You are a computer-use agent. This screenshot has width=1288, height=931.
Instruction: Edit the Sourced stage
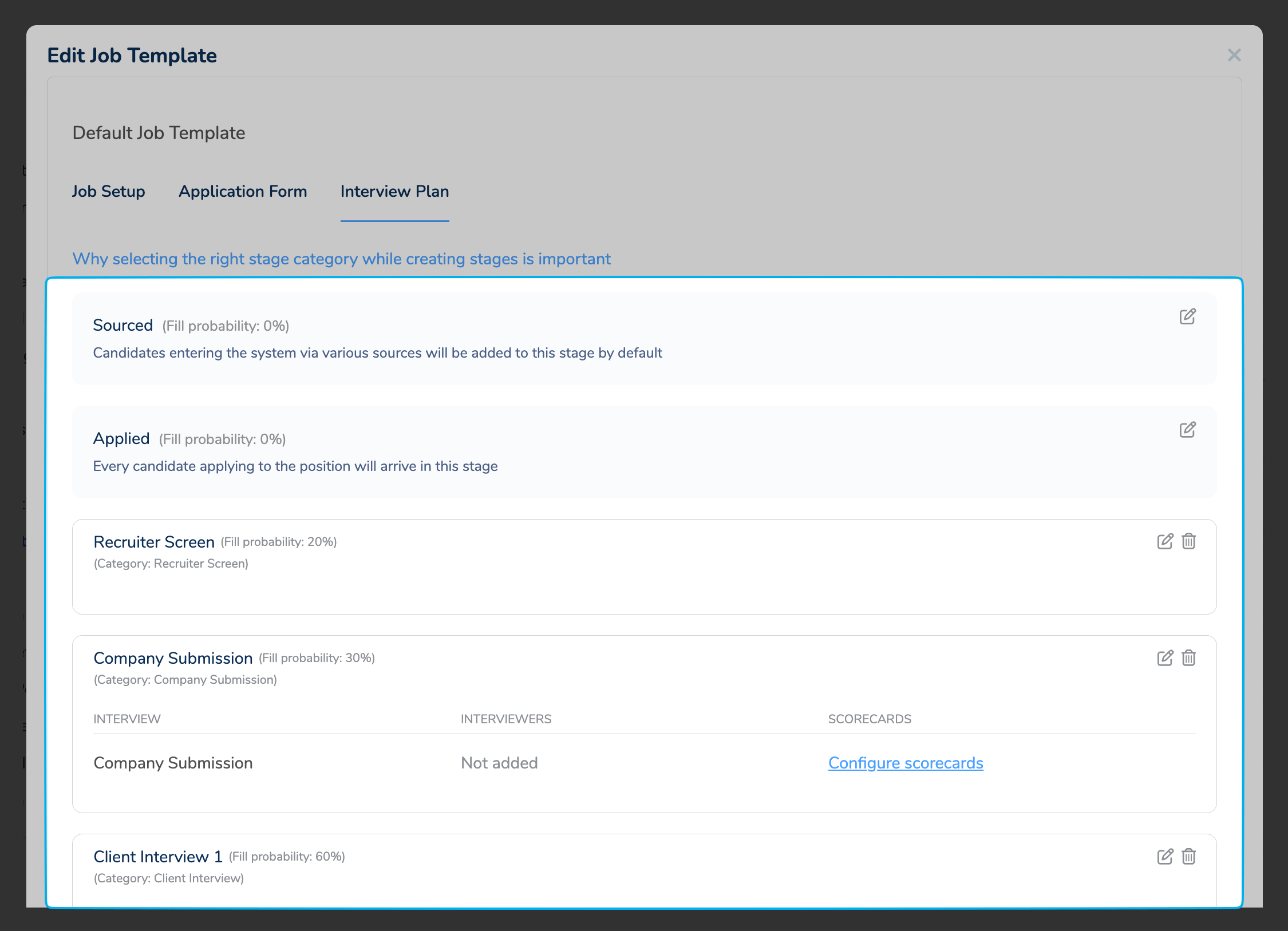coord(1187,316)
